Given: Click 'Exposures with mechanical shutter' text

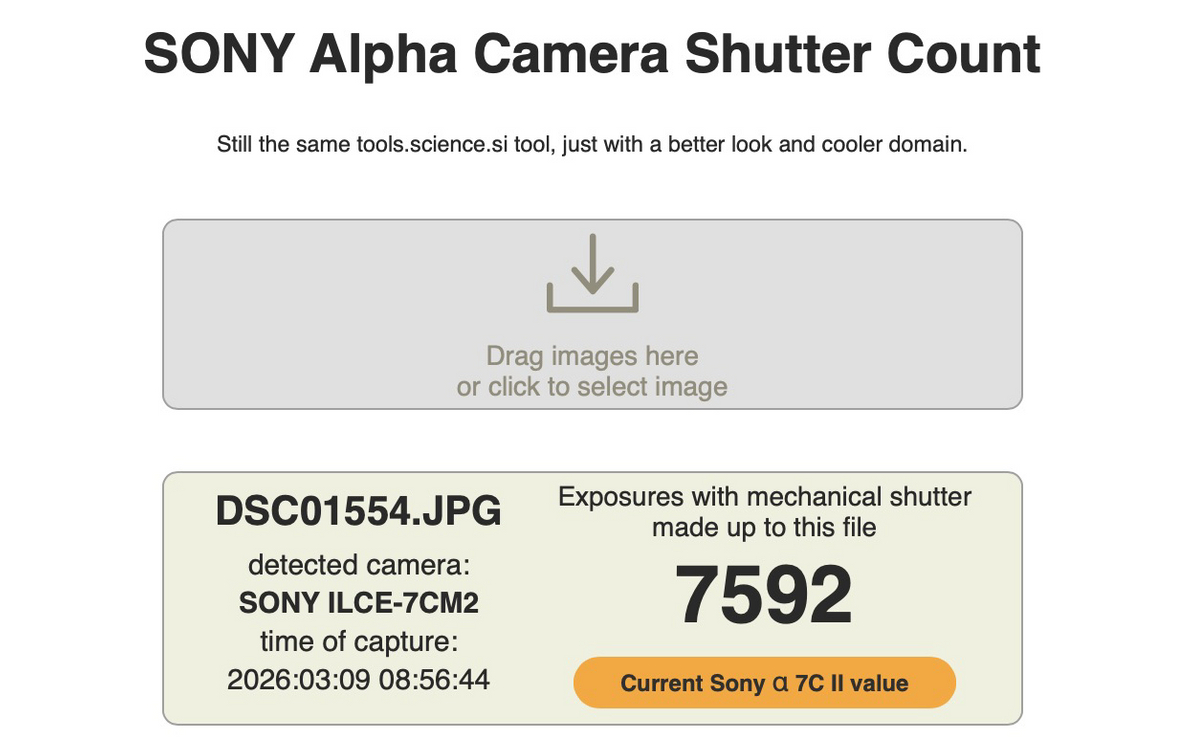Looking at the screenshot, I should click(x=765, y=497).
